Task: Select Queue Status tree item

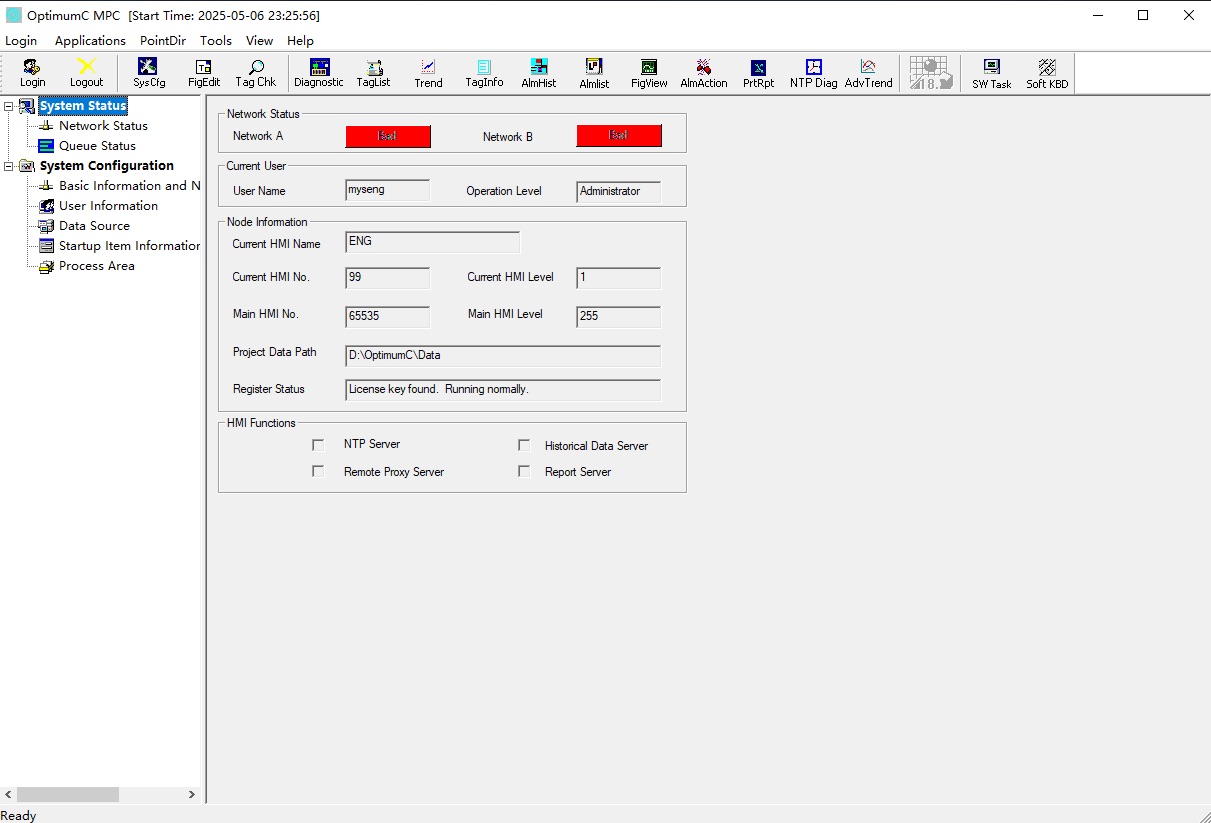Action: point(97,146)
